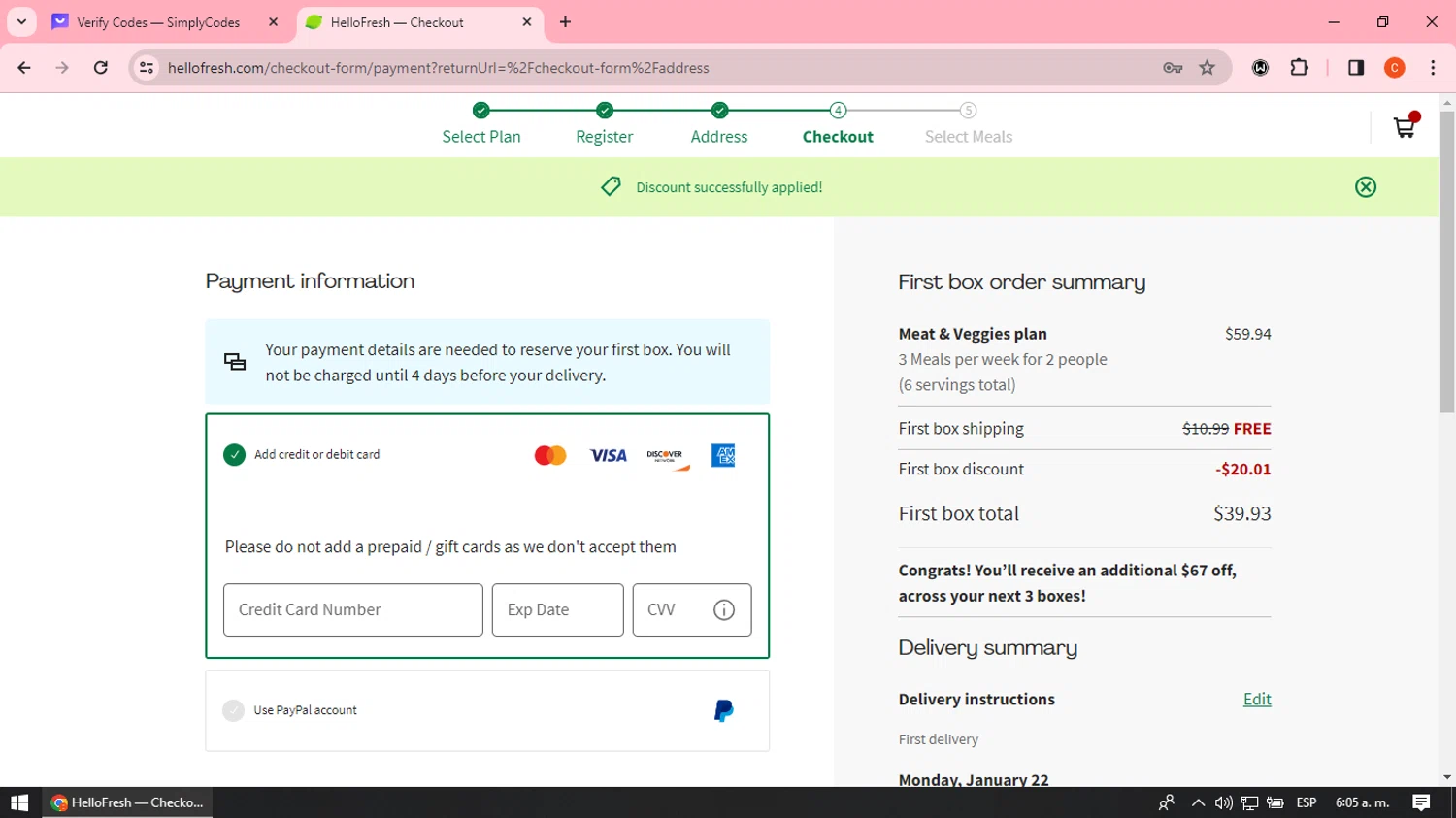The width and height of the screenshot is (1456, 818).
Task: Click the -$20.01 discount amount
Action: click(1243, 469)
